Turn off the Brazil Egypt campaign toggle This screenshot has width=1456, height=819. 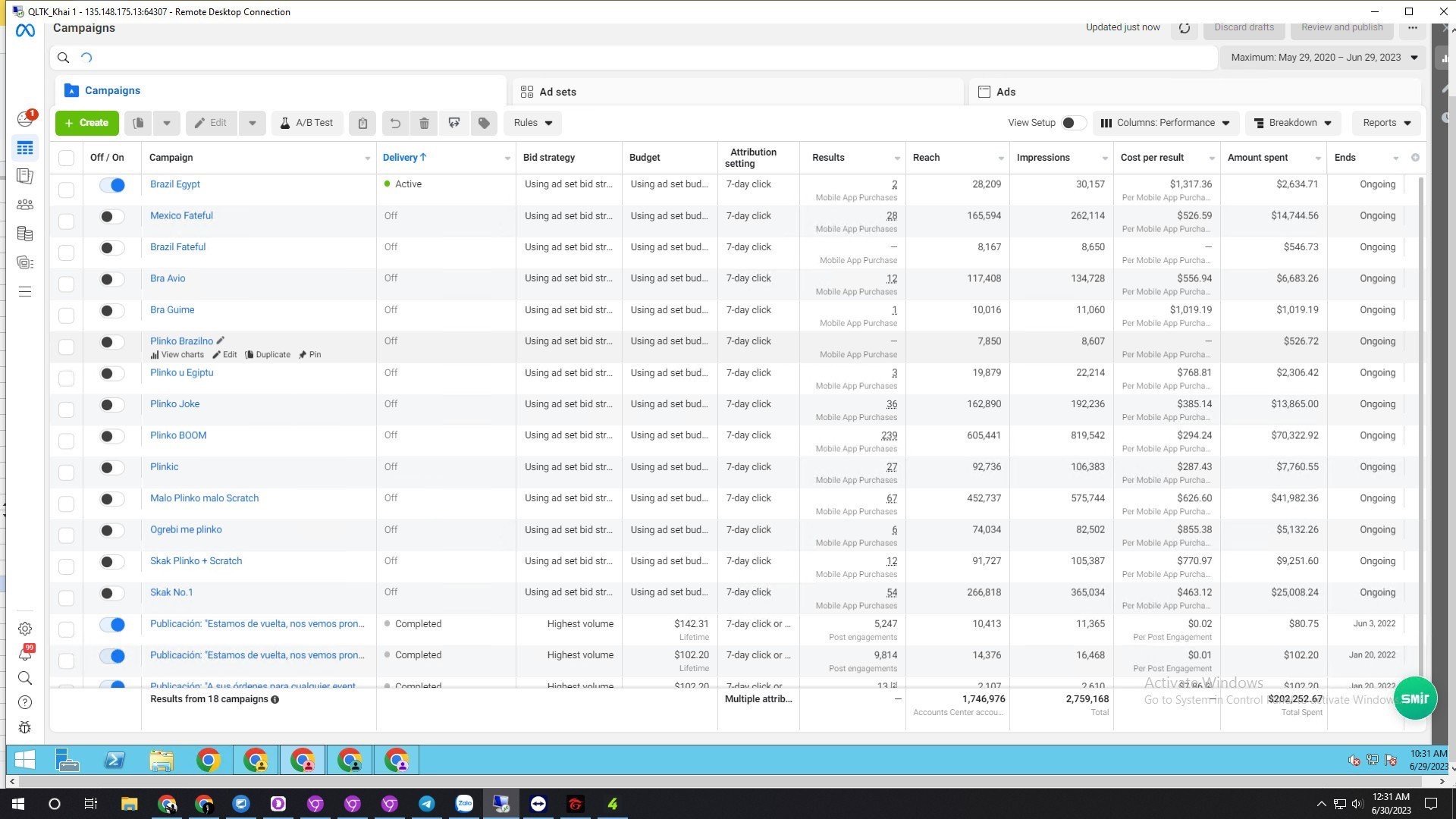[112, 185]
